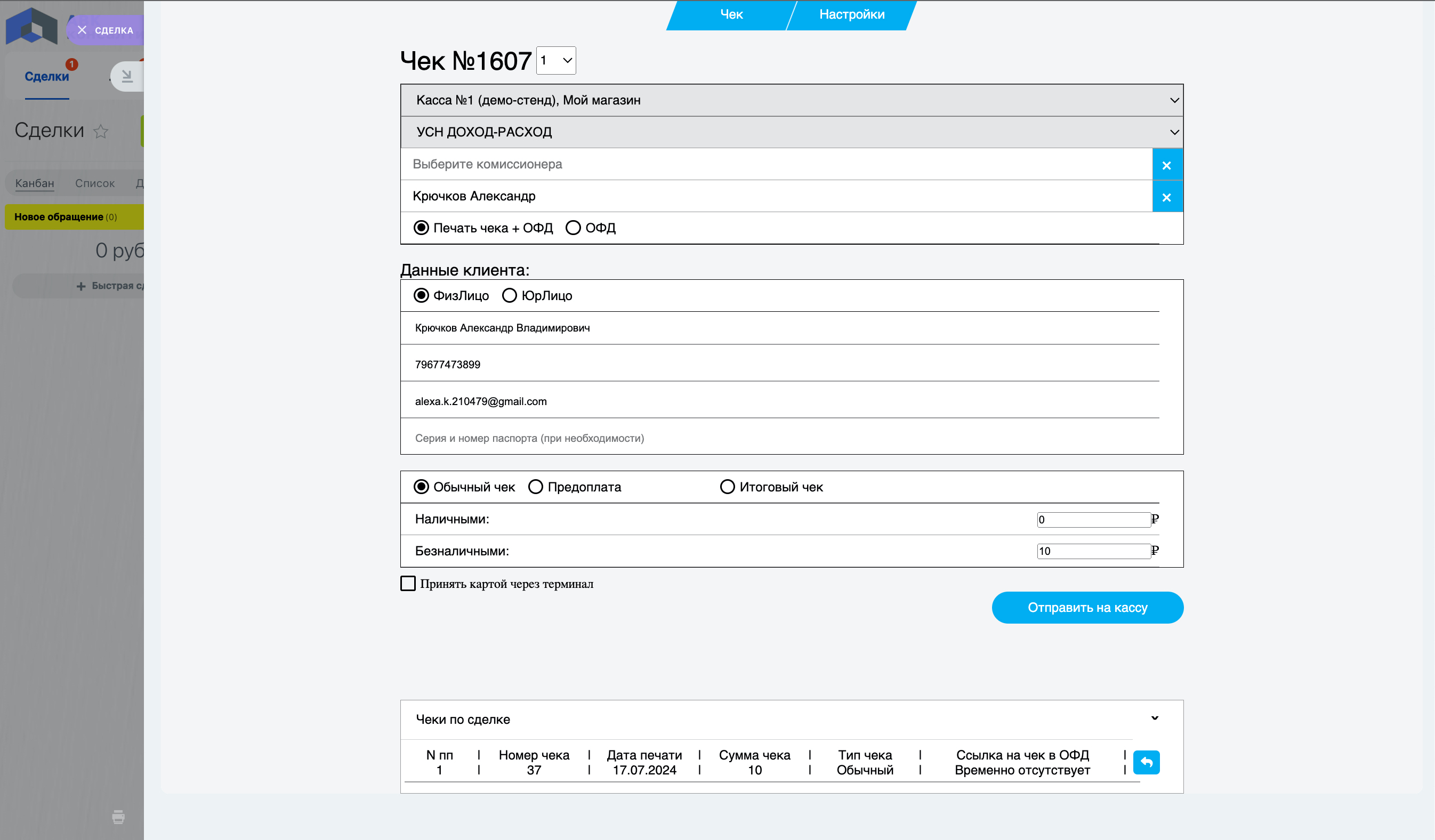Close the Сделка panel with X
Viewport: 1435px width, 840px height.
[83, 30]
